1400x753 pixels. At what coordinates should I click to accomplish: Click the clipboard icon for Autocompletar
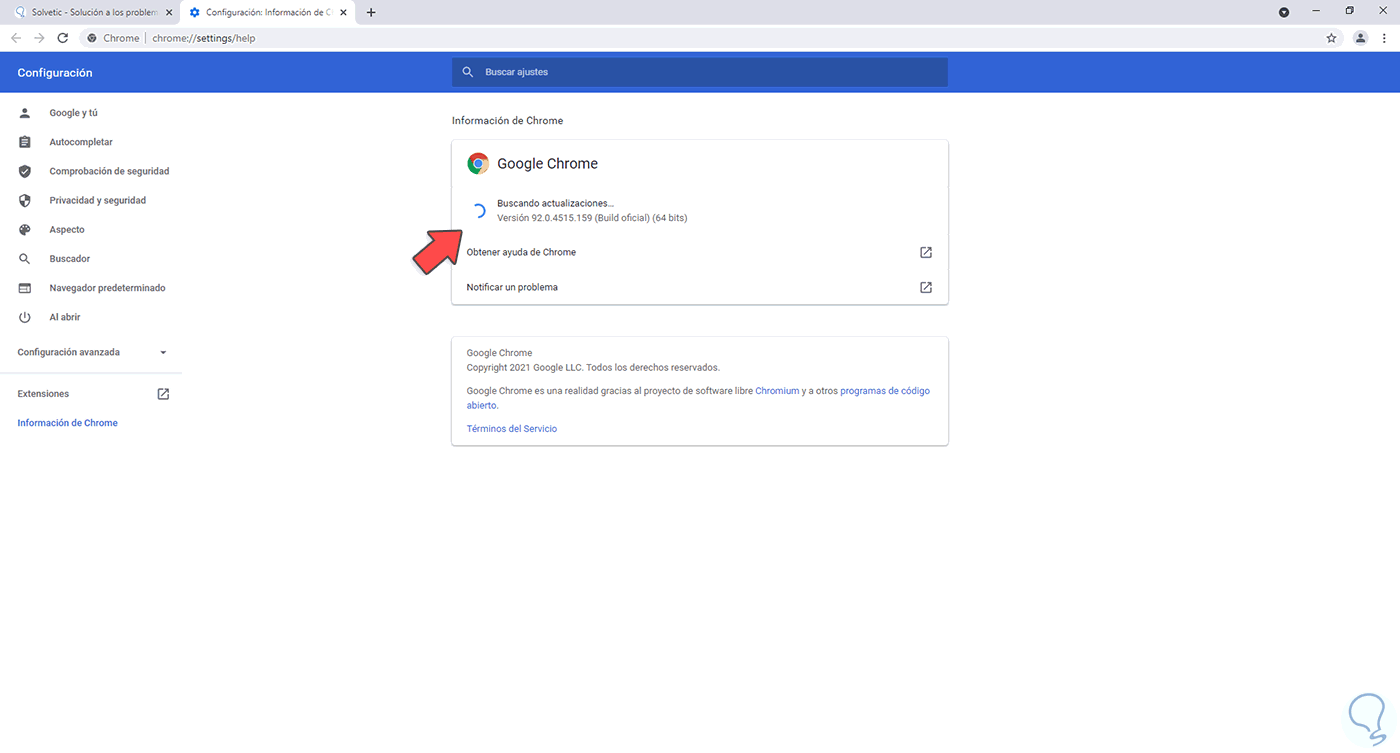pos(25,142)
